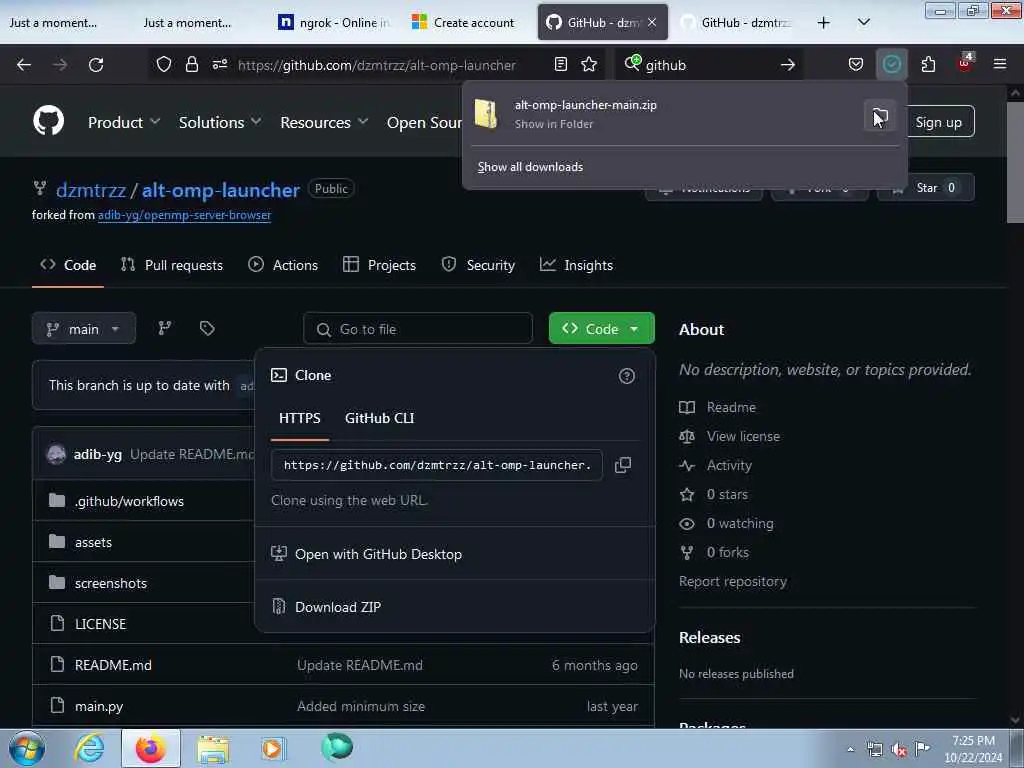The height and width of the screenshot is (768, 1024).
Task: Bookmark this page with the star icon
Action: [589, 64]
